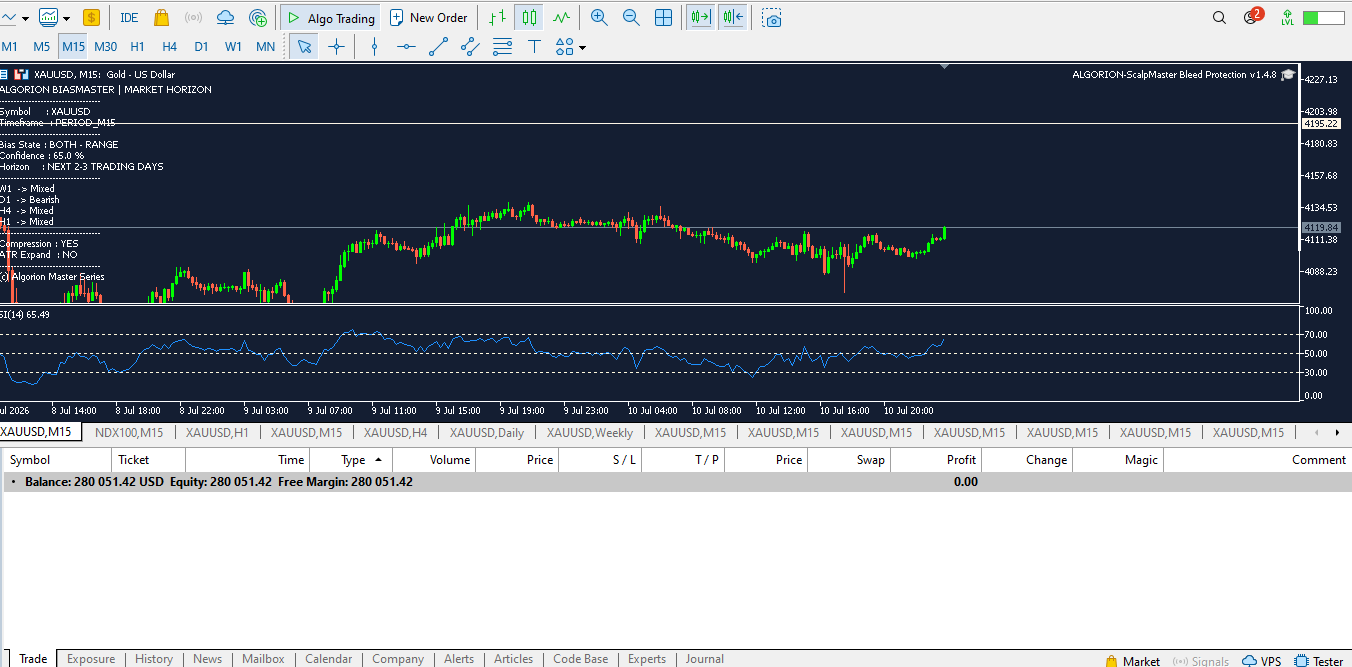The height and width of the screenshot is (667, 1352).
Task: Take a chart screenshot with camera icon
Action: [x=772, y=17]
